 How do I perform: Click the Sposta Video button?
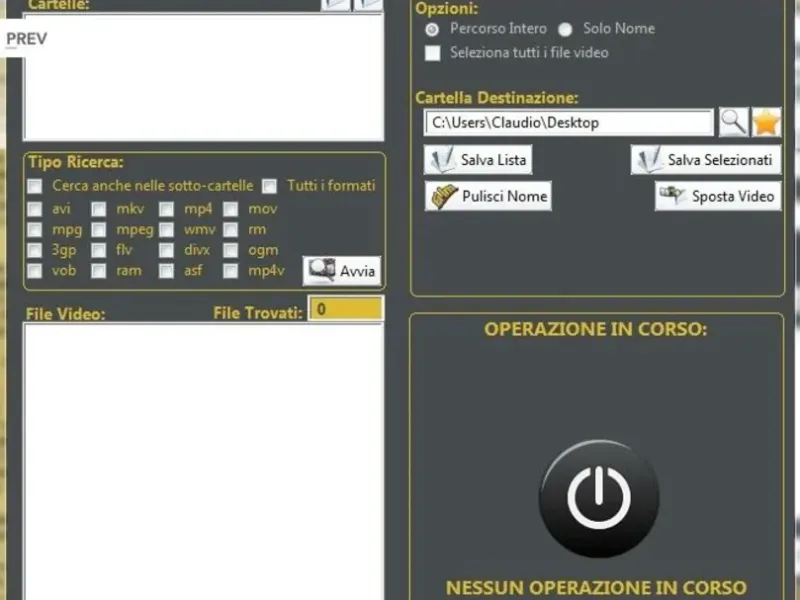(718, 196)
